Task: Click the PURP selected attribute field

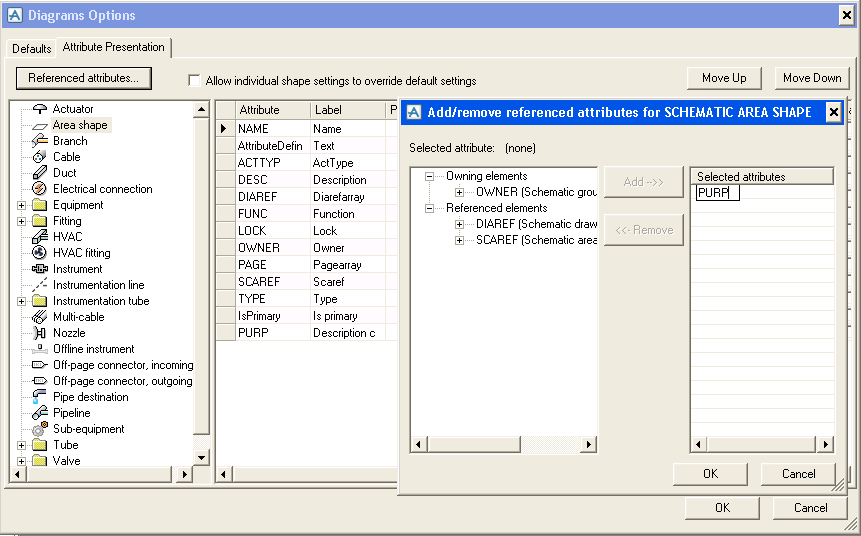Action: pyautogui.click(x=717, y=193)
